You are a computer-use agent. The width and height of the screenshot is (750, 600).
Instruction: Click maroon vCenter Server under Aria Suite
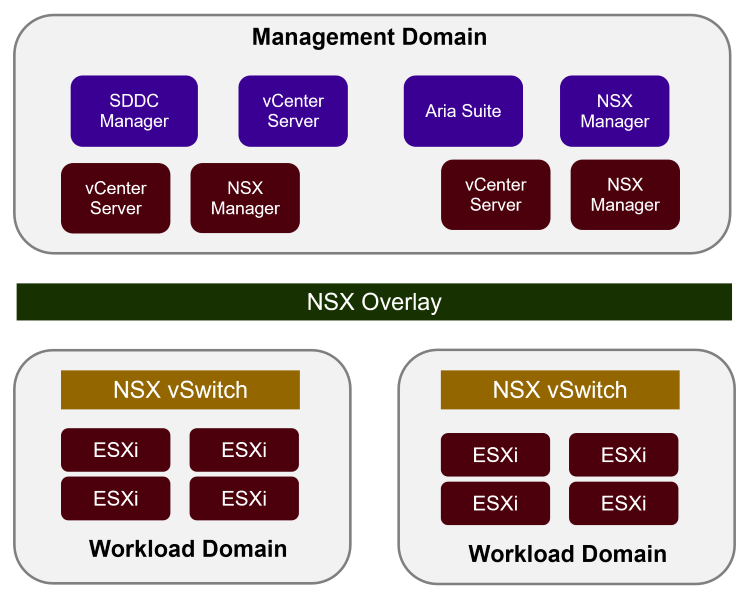click(x=496, y=195)
